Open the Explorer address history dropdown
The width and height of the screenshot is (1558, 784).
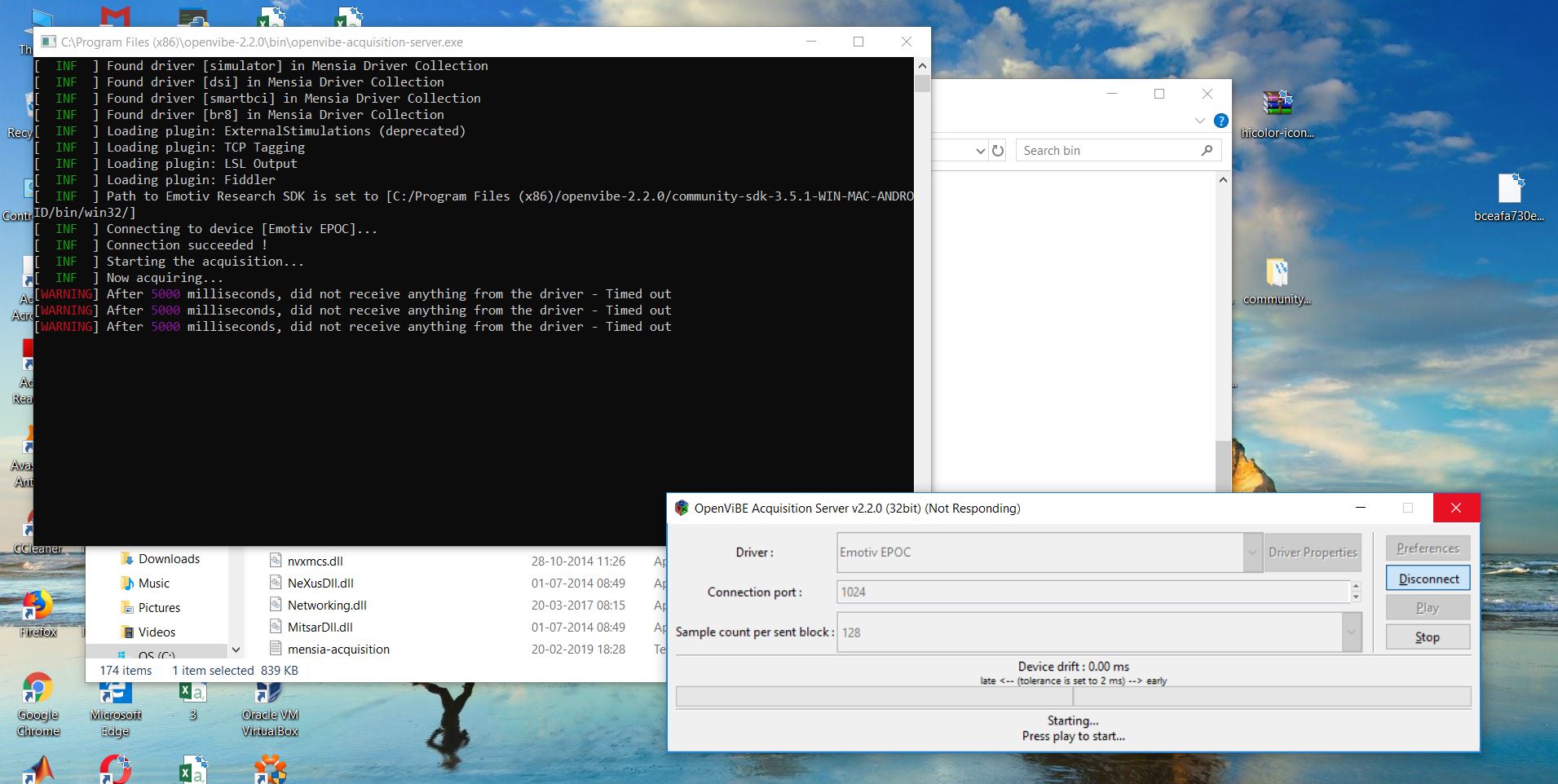coord(981,151)
